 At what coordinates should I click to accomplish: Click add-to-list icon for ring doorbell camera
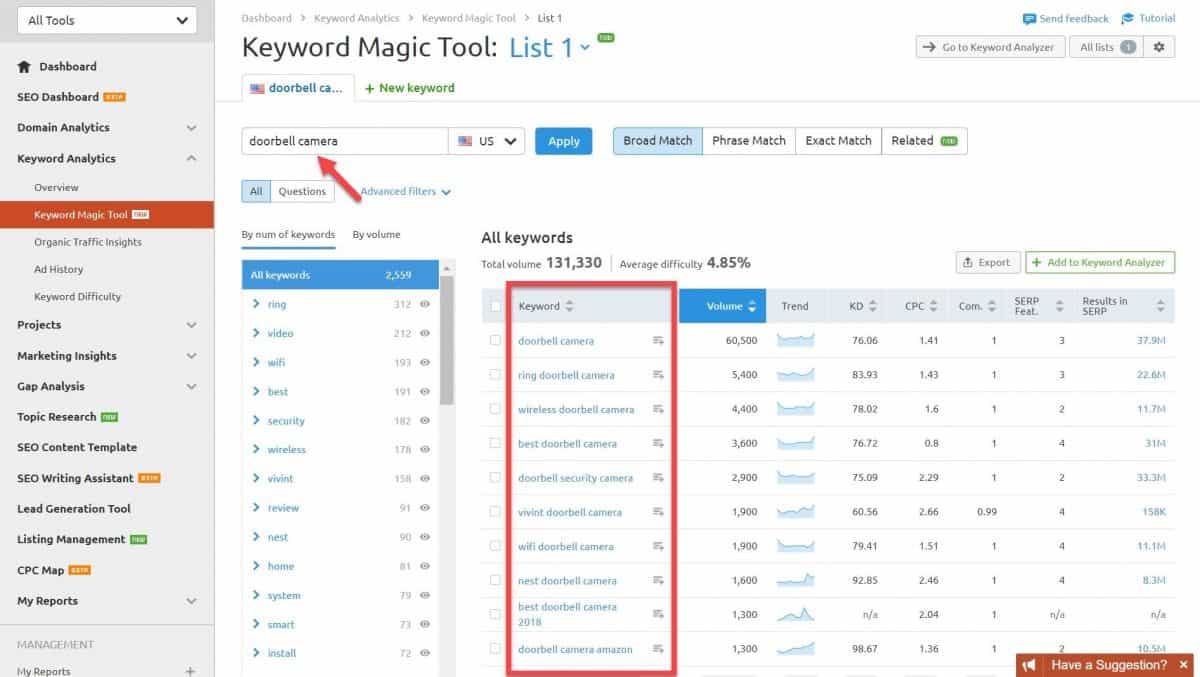(658, 375)
